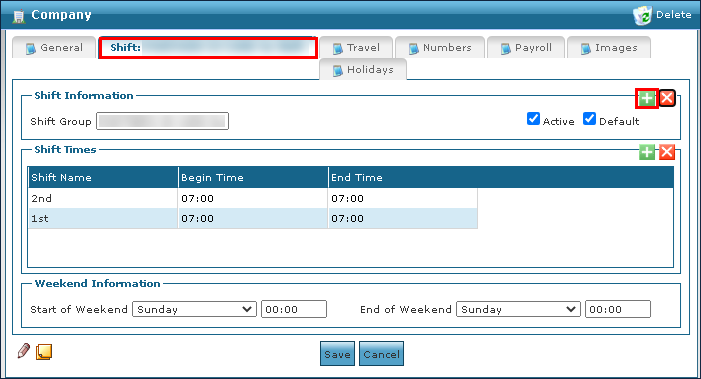Open the Holidays tab
Screen dimensions: 701x379
(363, 70)
